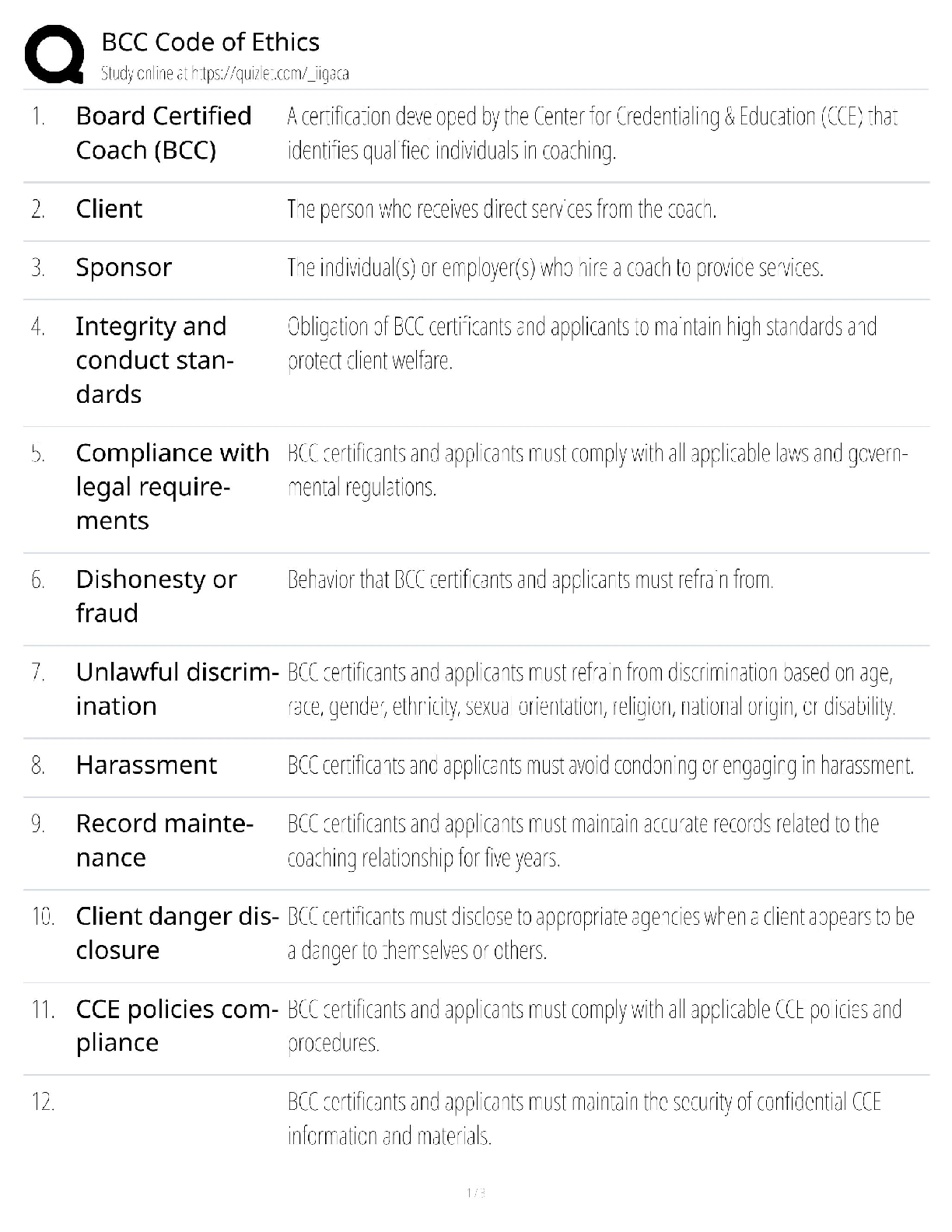Select Compliance with legal requirements term

tap(172, 487)
